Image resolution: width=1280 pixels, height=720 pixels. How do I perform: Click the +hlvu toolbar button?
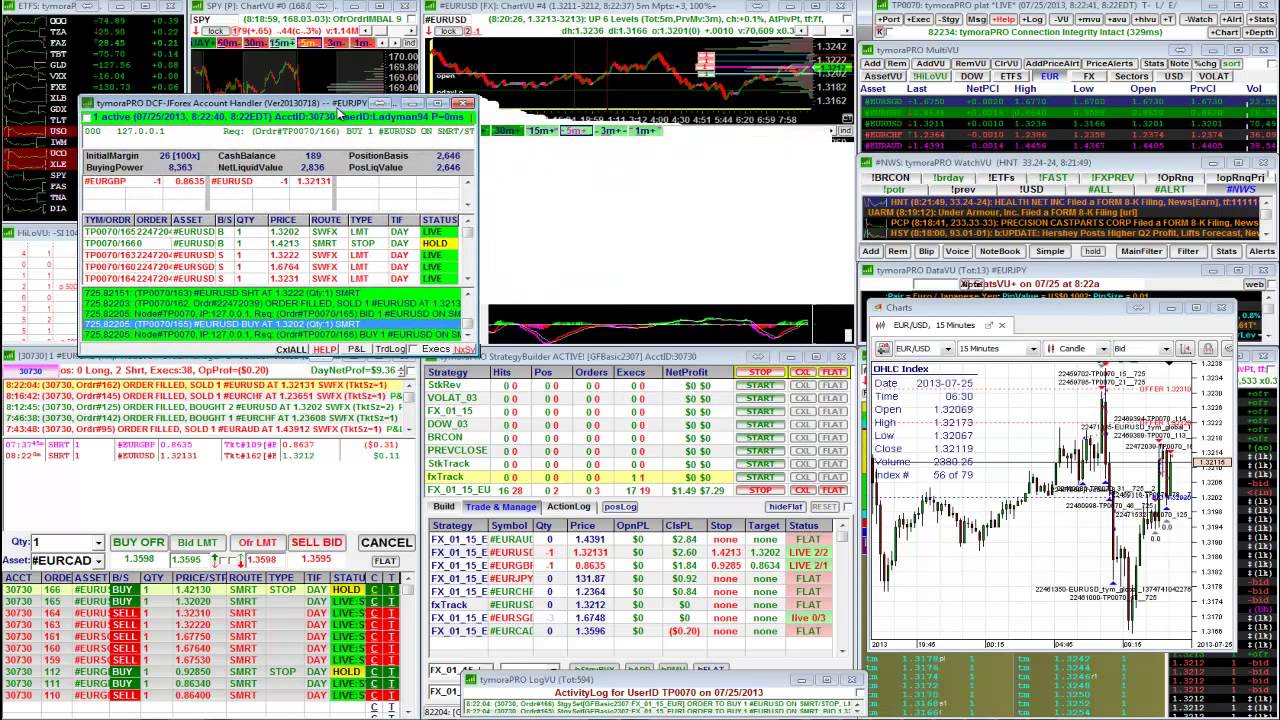1146,19
